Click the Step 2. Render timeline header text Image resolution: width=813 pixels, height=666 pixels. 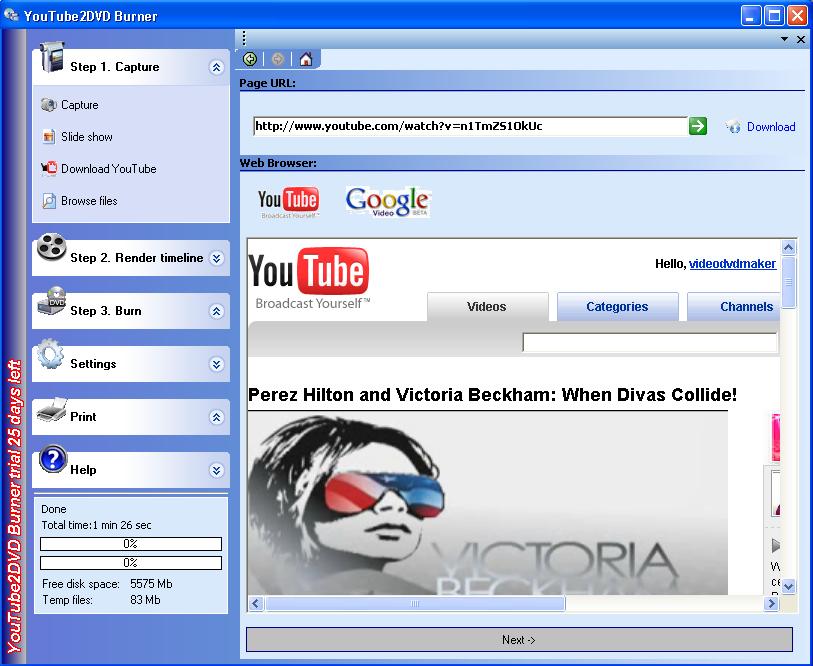pyautogui.click(x=136, y=258)
